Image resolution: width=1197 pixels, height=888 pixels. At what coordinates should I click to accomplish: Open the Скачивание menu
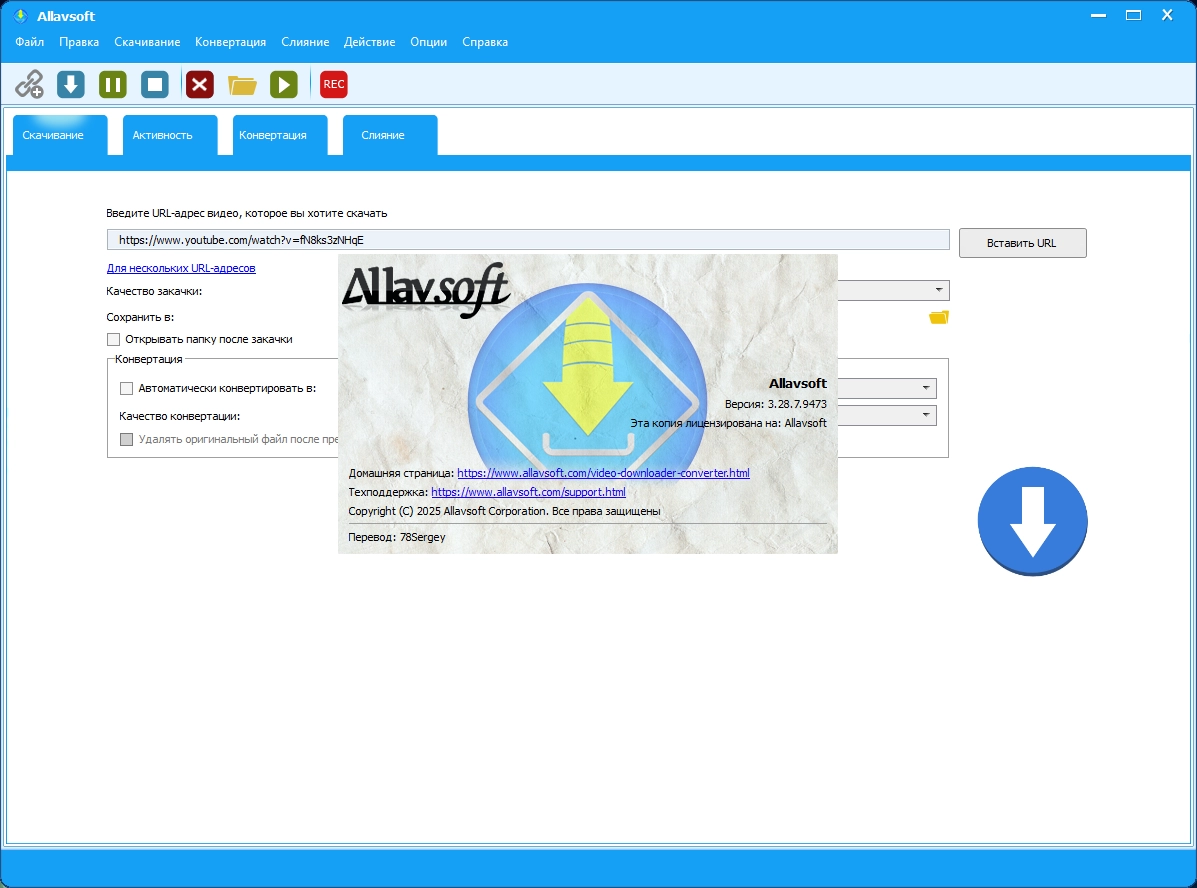point(147,42)
